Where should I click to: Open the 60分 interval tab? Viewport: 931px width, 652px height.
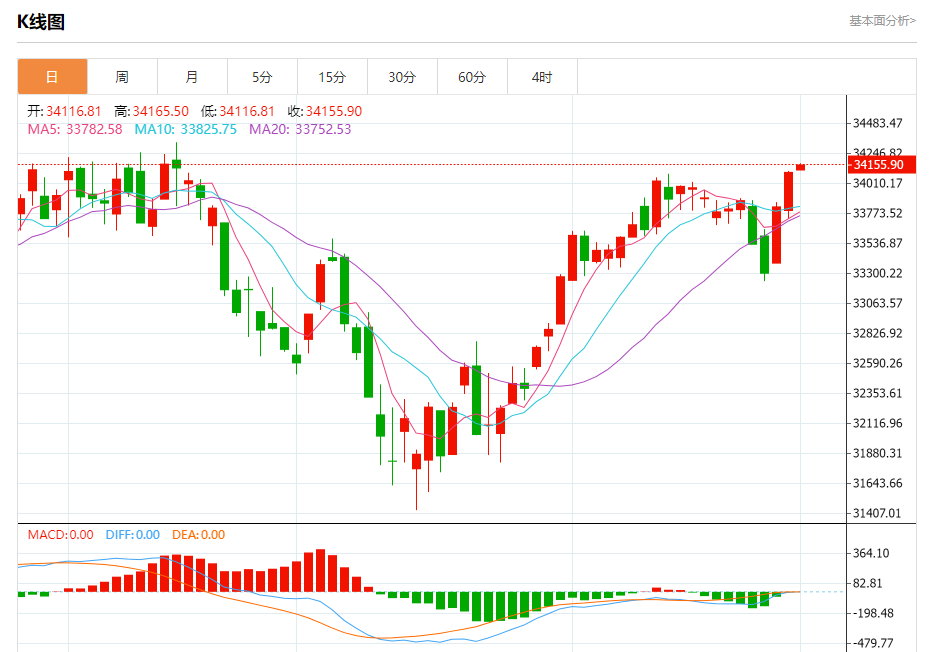473,77
